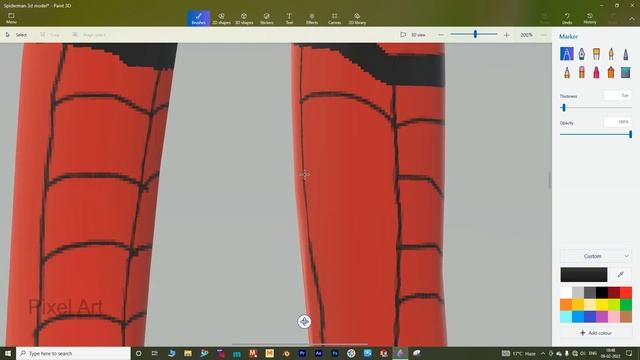Viewport: 640px width, 360px height.
Task: Open the Effects tab
Action: tap(312, 18)
